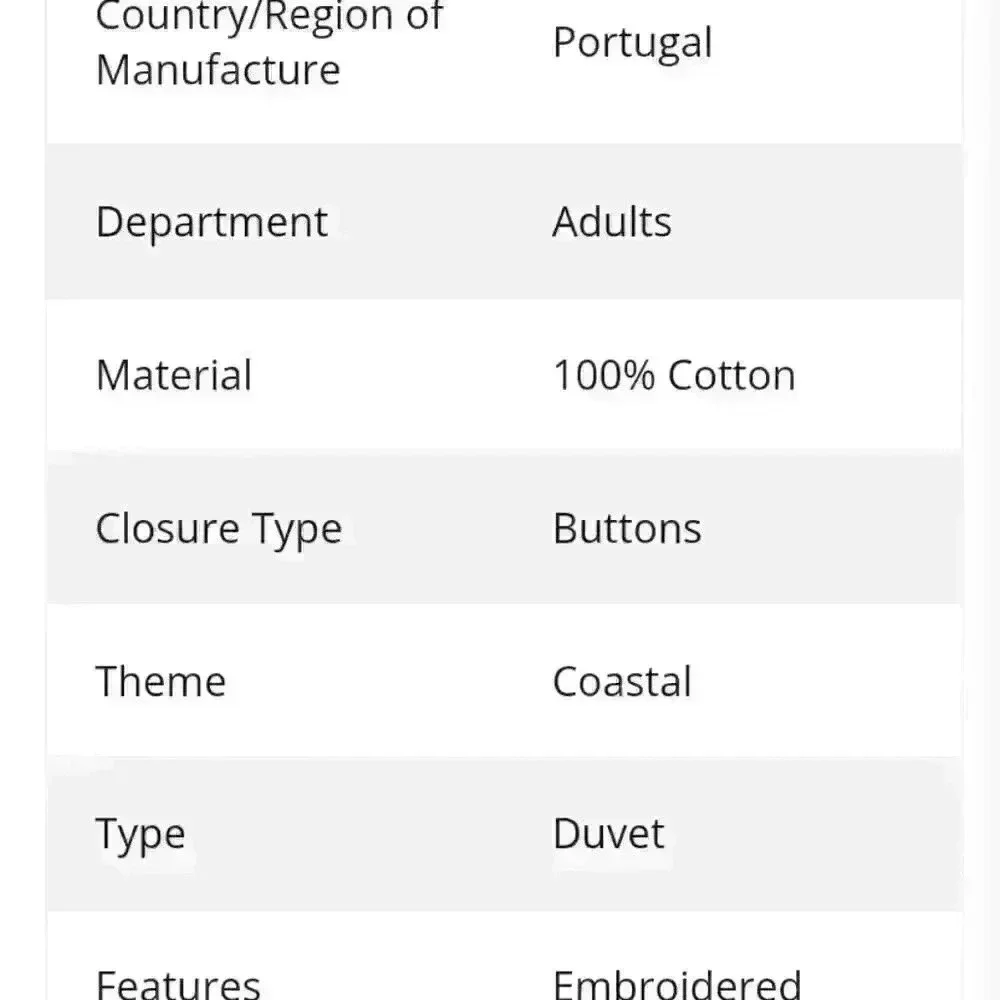Click the word Type after Closure
This screenshot has width=1000, height=1000.
296,531
